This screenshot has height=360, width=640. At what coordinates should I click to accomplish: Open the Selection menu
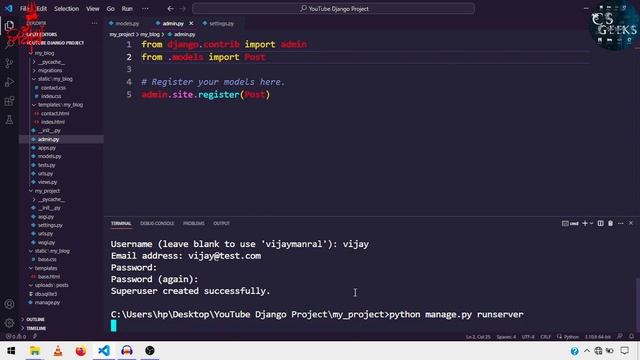point(67,9)
